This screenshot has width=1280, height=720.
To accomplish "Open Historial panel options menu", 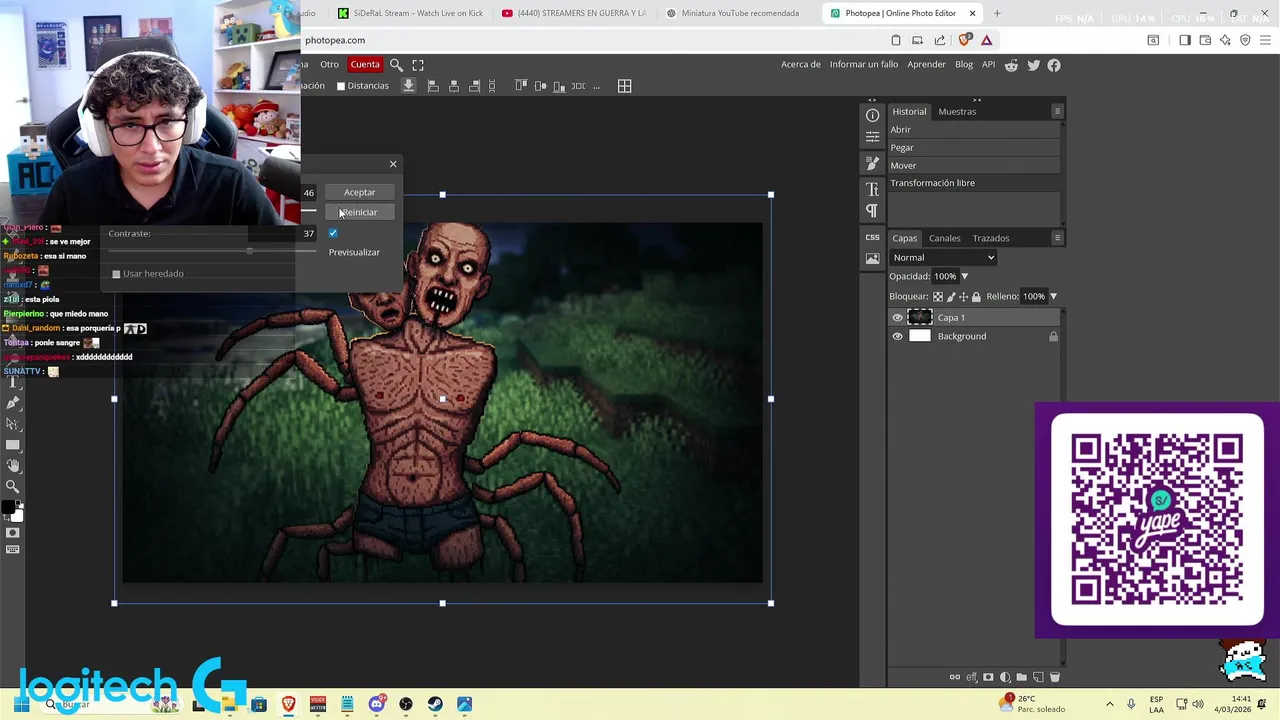I will point(1057,111).
